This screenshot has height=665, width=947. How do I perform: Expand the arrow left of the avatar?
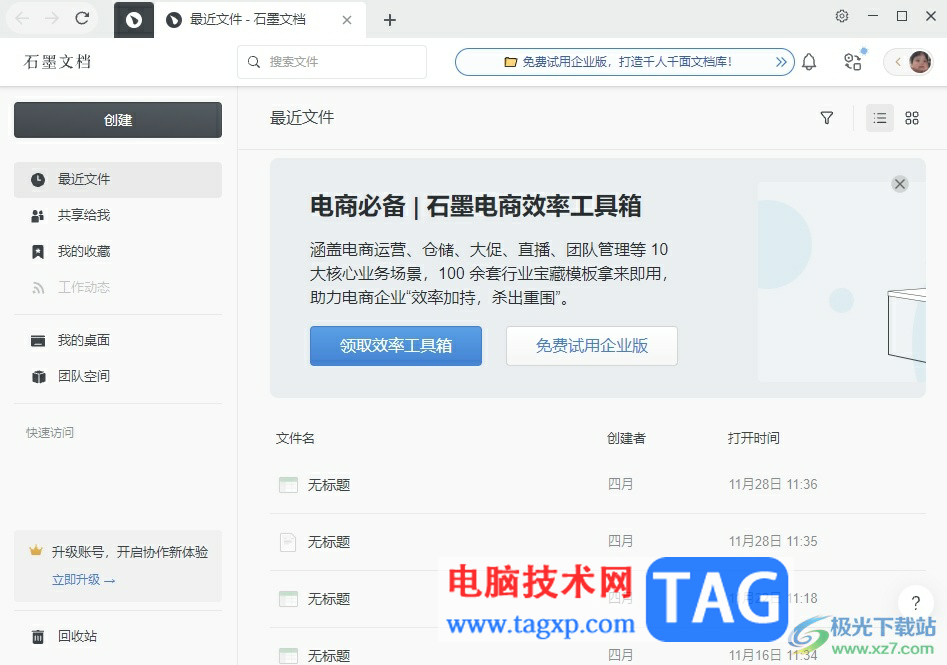coord(898,62)
